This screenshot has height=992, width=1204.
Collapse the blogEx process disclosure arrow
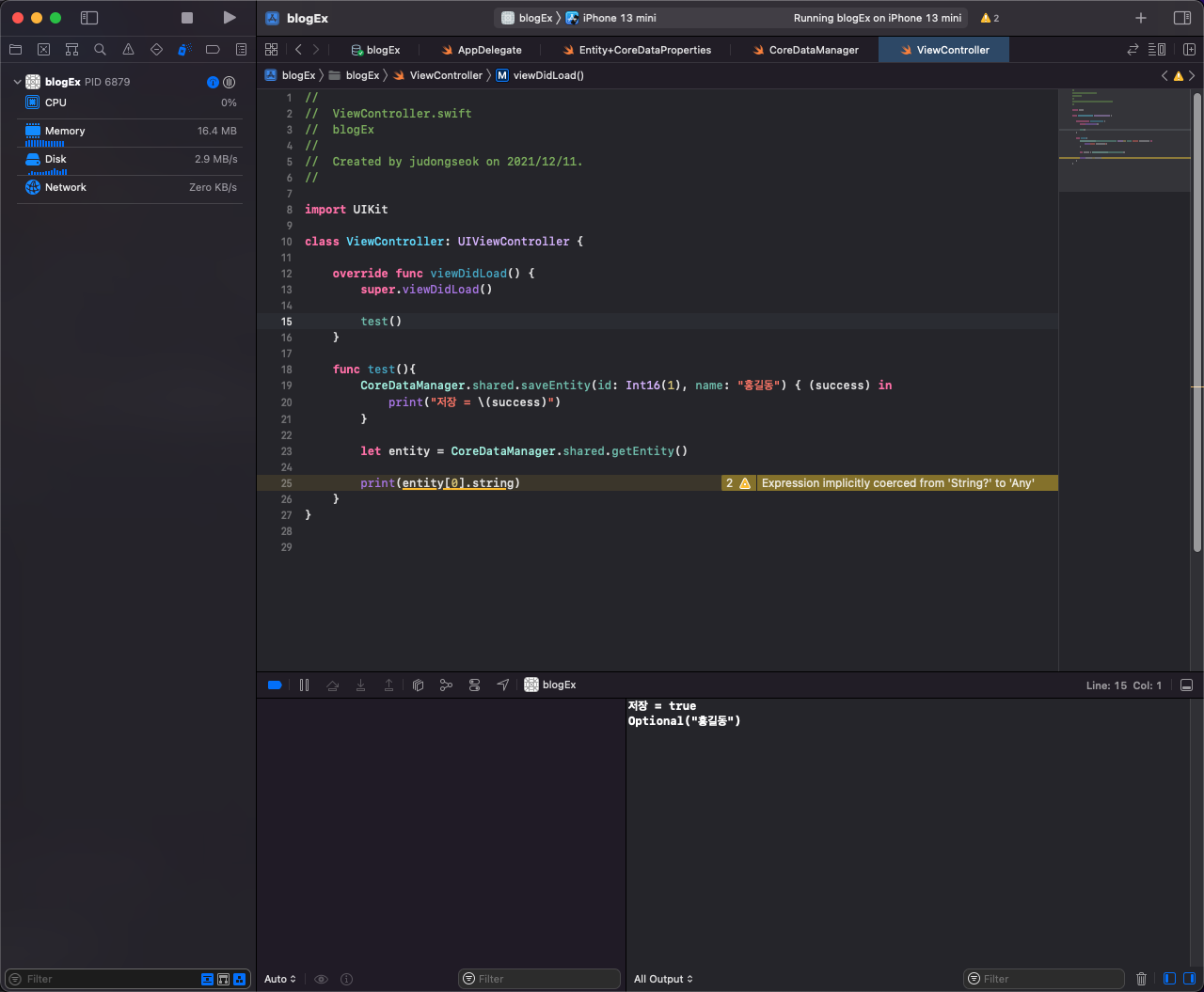point(17,82)
